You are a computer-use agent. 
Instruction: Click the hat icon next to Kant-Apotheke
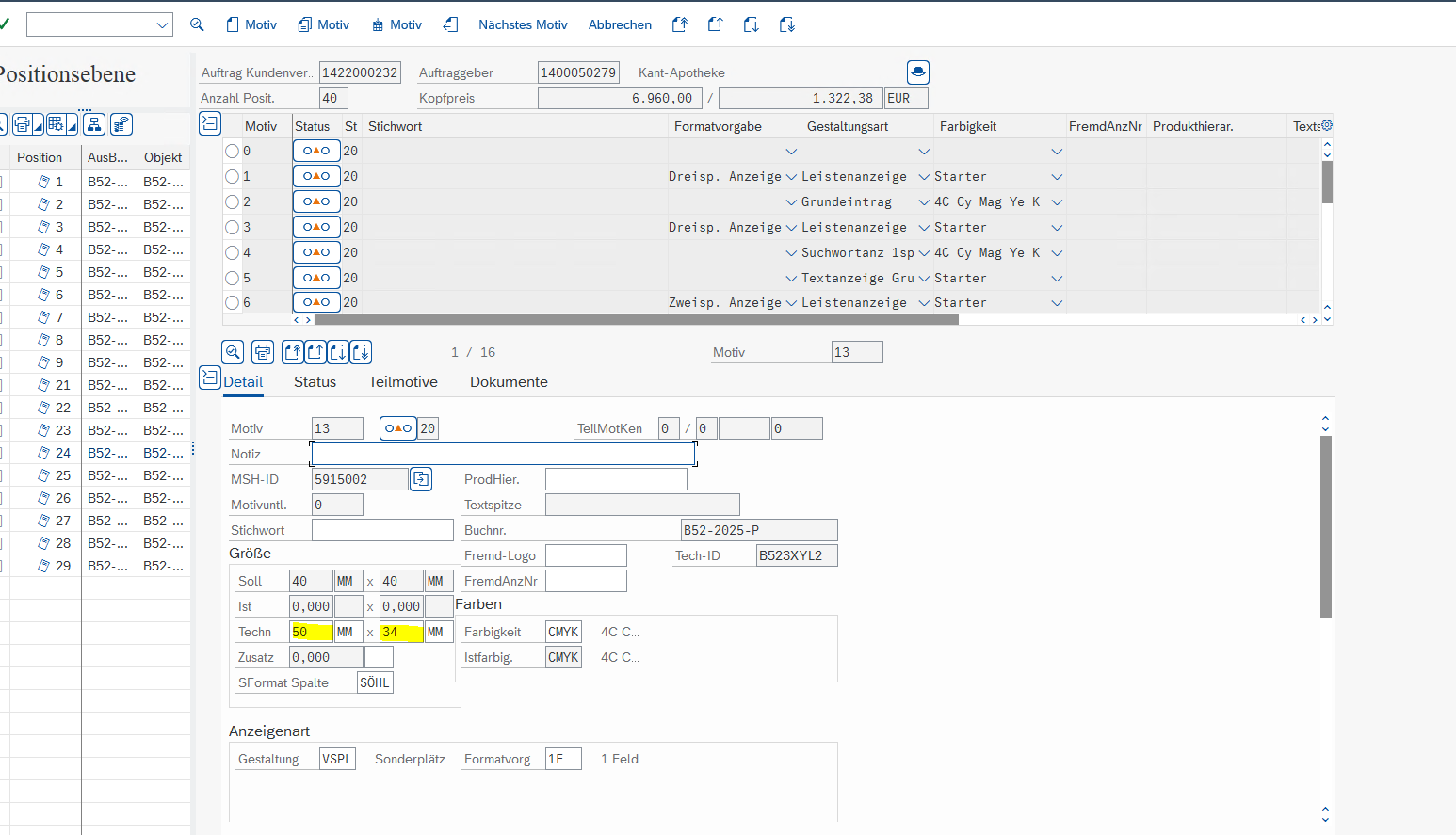click(918, 72)
